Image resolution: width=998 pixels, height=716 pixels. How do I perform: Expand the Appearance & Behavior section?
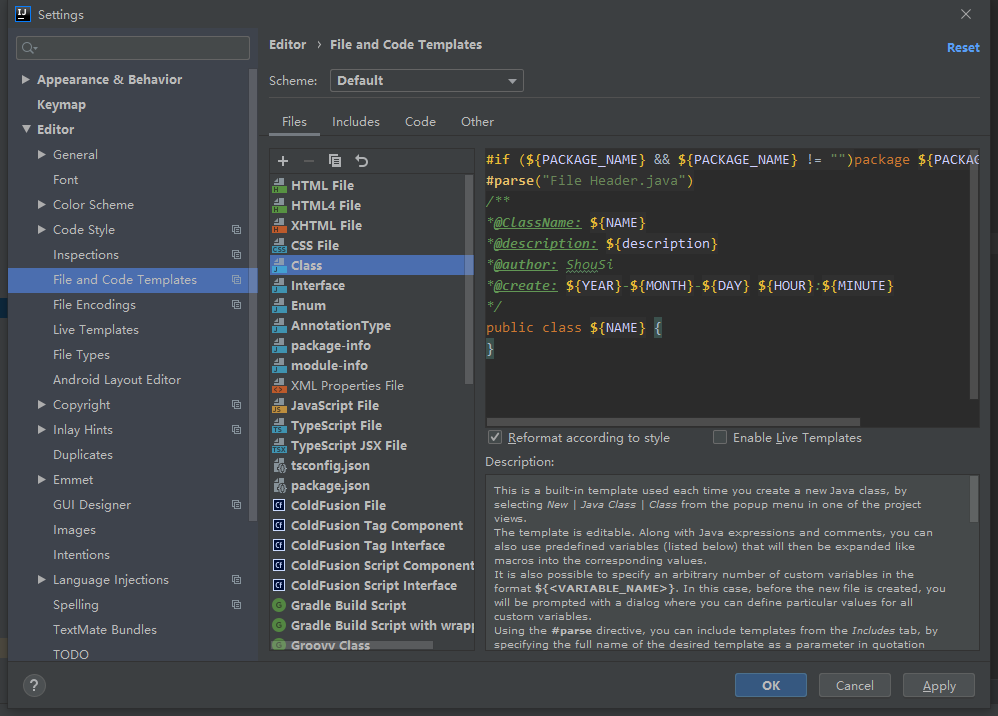(x=26, y=80)
